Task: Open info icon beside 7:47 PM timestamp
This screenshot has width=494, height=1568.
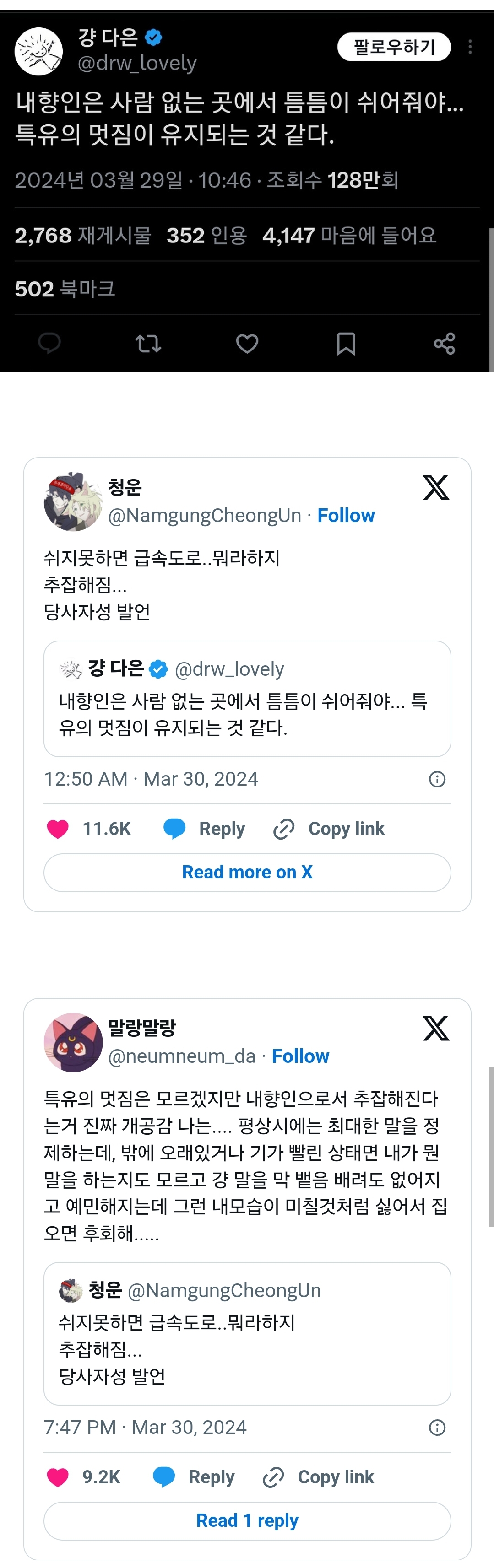Action: coord(437,1428)
